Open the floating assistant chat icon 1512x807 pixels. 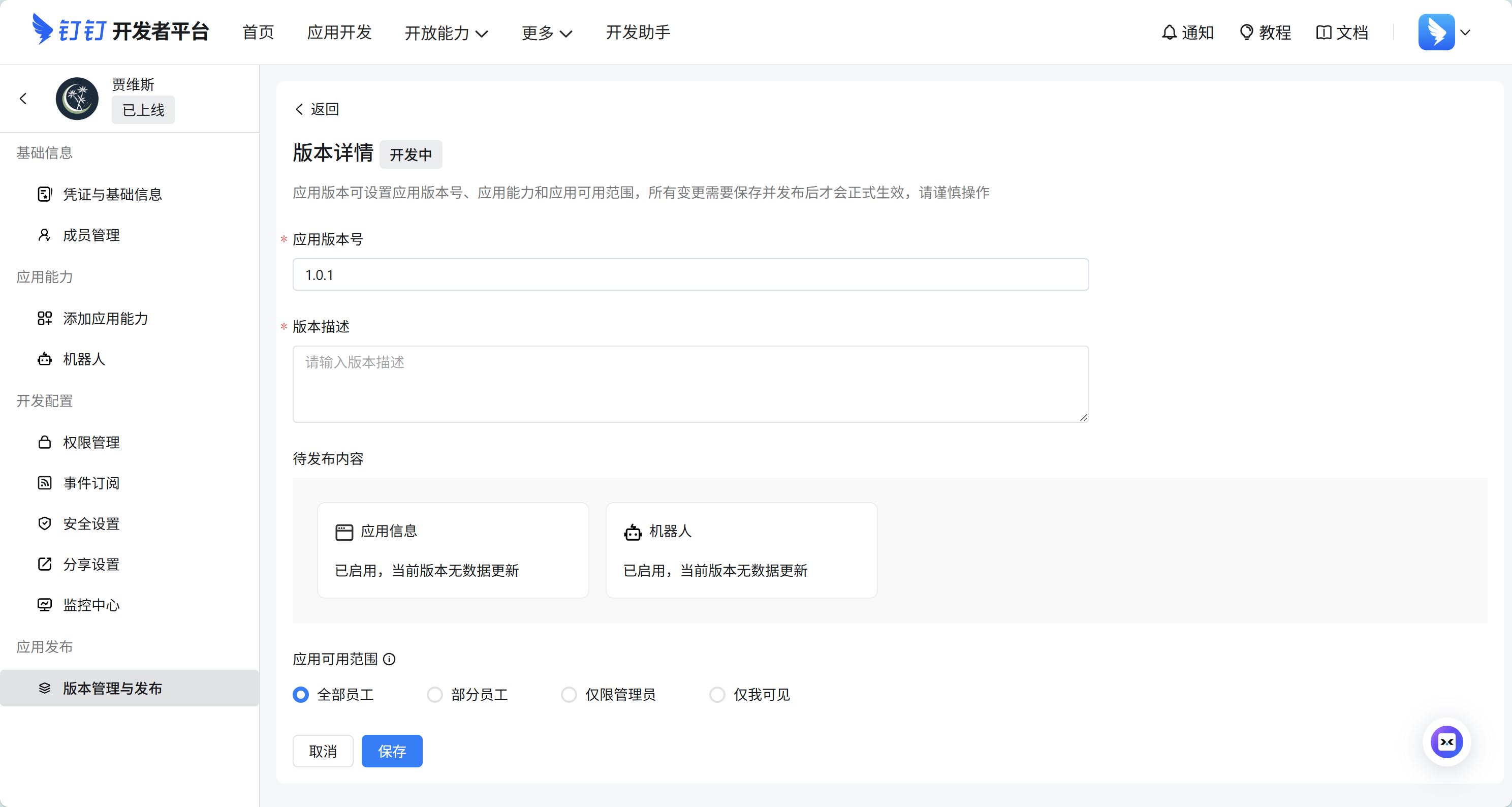point(1446,742)
